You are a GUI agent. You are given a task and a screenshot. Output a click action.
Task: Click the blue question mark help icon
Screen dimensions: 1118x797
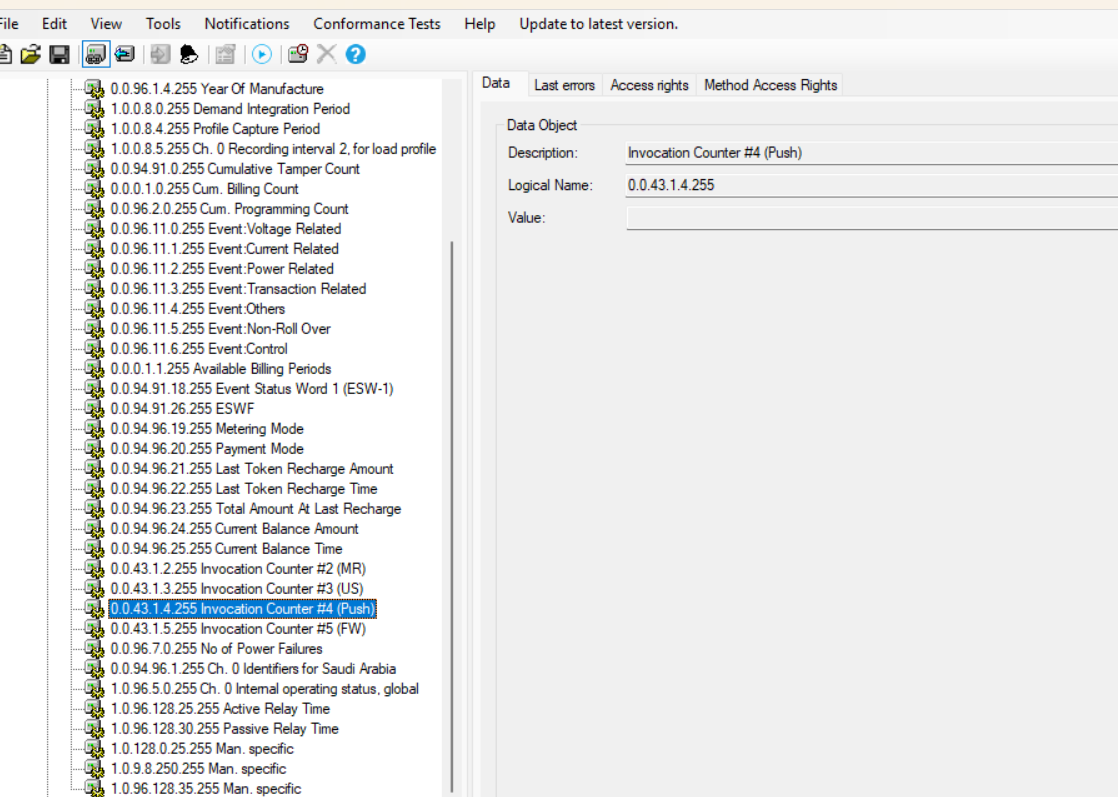356,54
